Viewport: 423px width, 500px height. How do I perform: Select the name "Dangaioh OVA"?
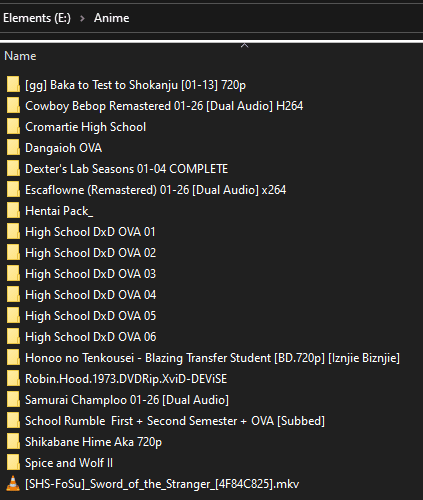(64, 148)
